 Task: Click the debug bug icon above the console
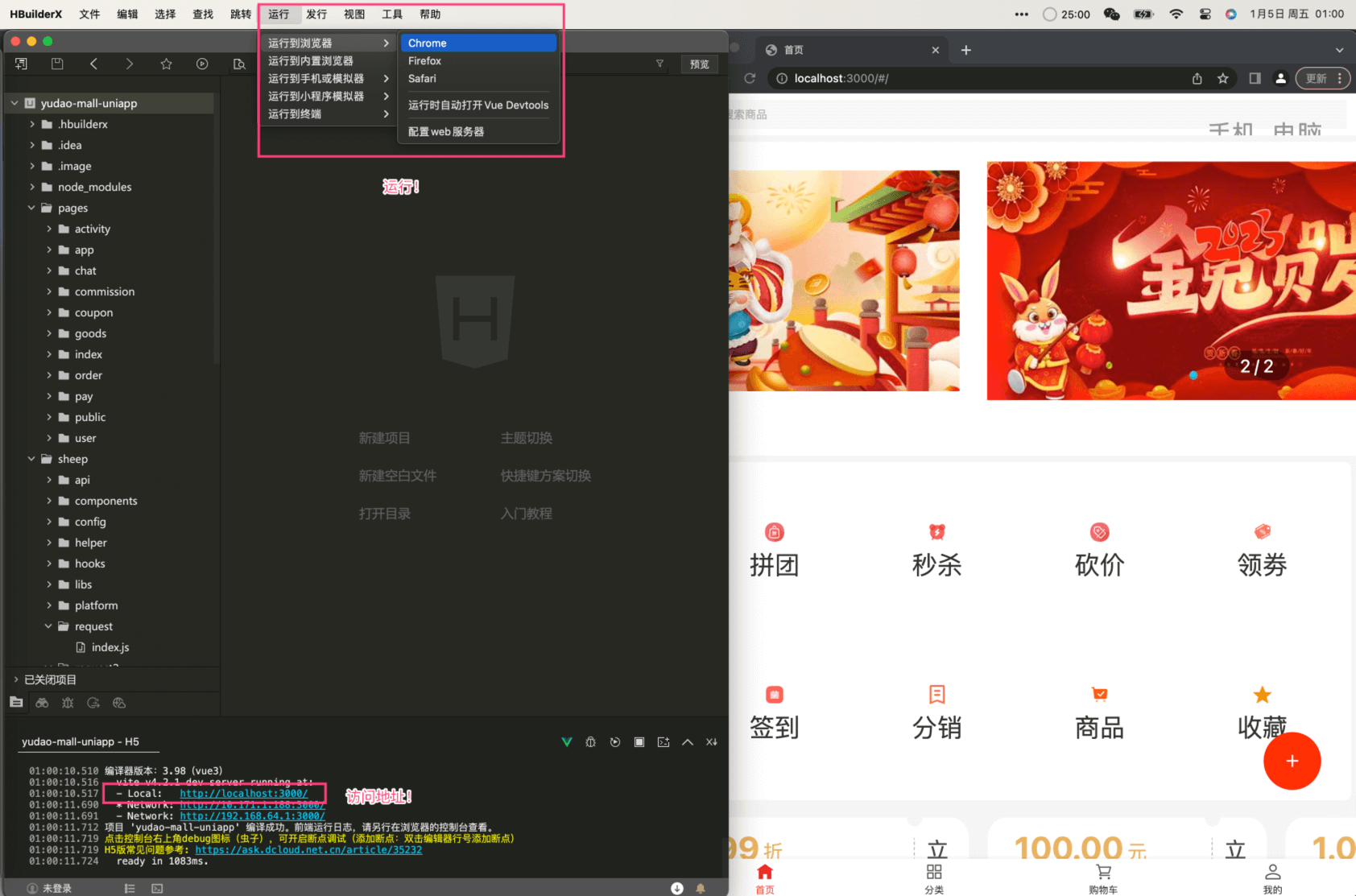590,741
